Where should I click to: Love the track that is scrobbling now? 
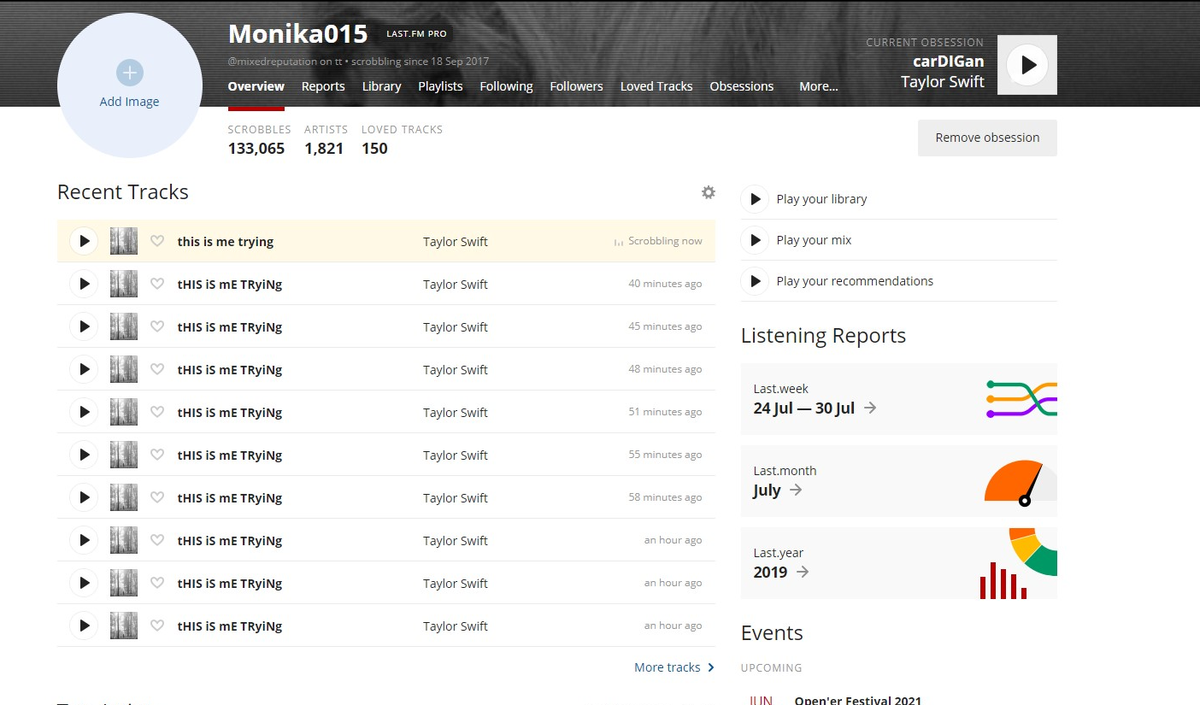pos(157,241)
